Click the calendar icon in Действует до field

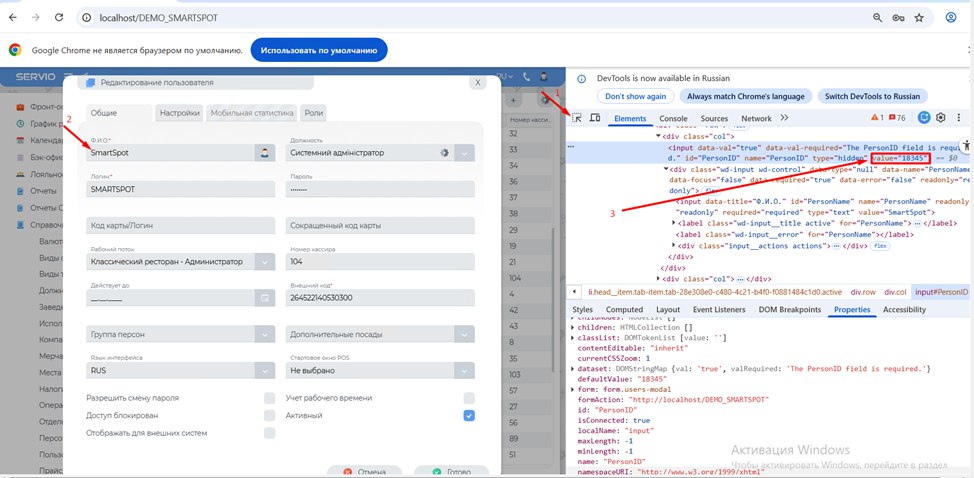[x=264, y=298]
